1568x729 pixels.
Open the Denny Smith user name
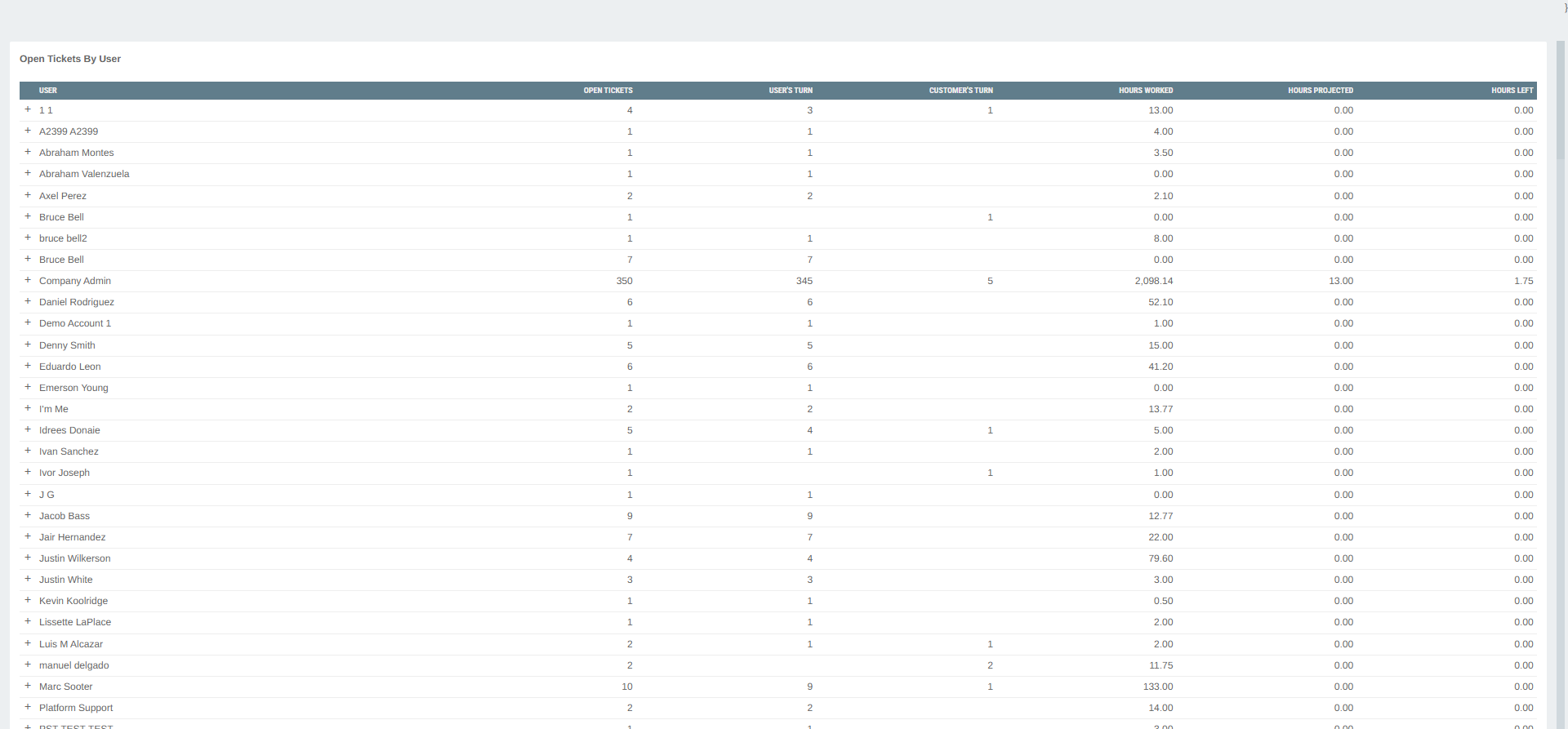[x=67, y=345]
